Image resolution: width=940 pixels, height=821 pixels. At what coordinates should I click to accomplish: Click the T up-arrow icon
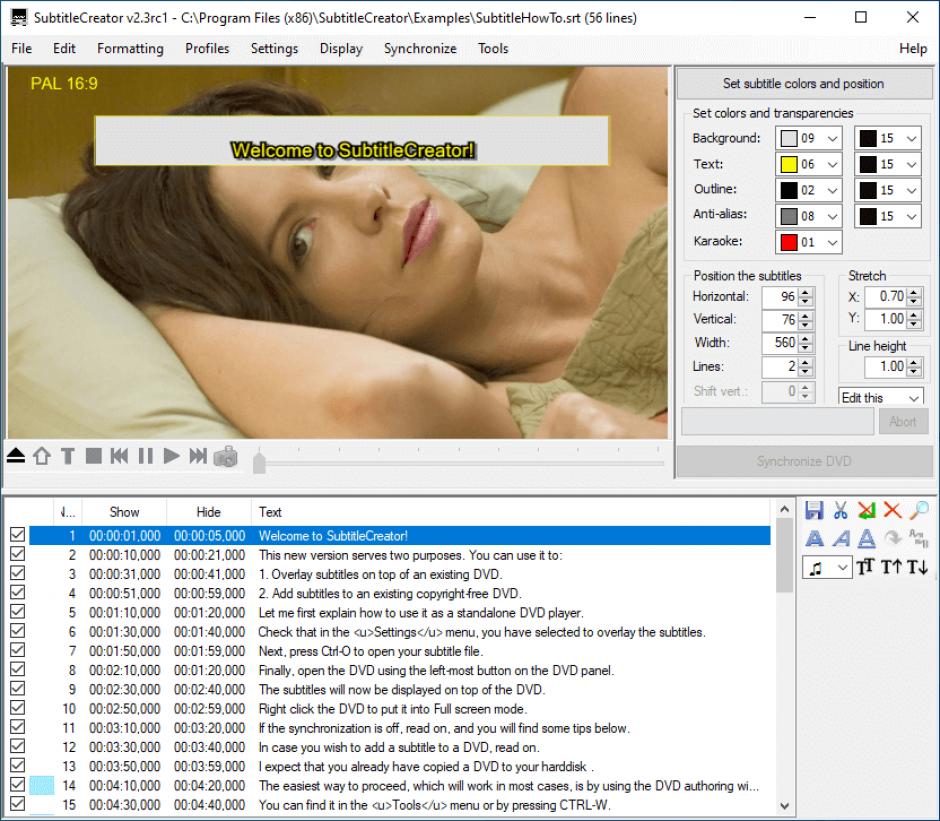[891, 567]
